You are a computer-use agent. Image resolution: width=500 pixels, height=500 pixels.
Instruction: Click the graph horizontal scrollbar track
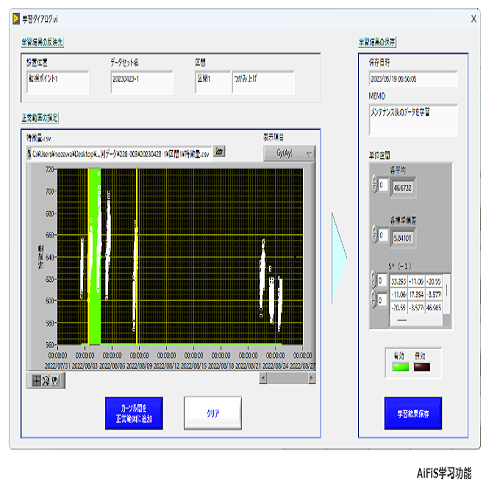[x=287, y=378]
